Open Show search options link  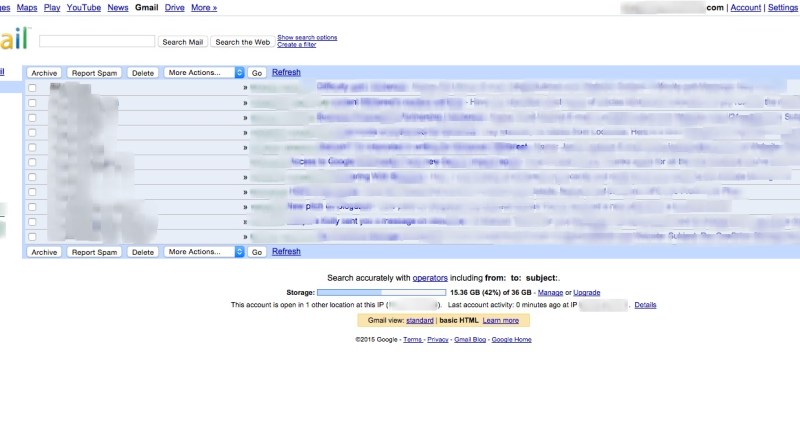tap(307, 37)
